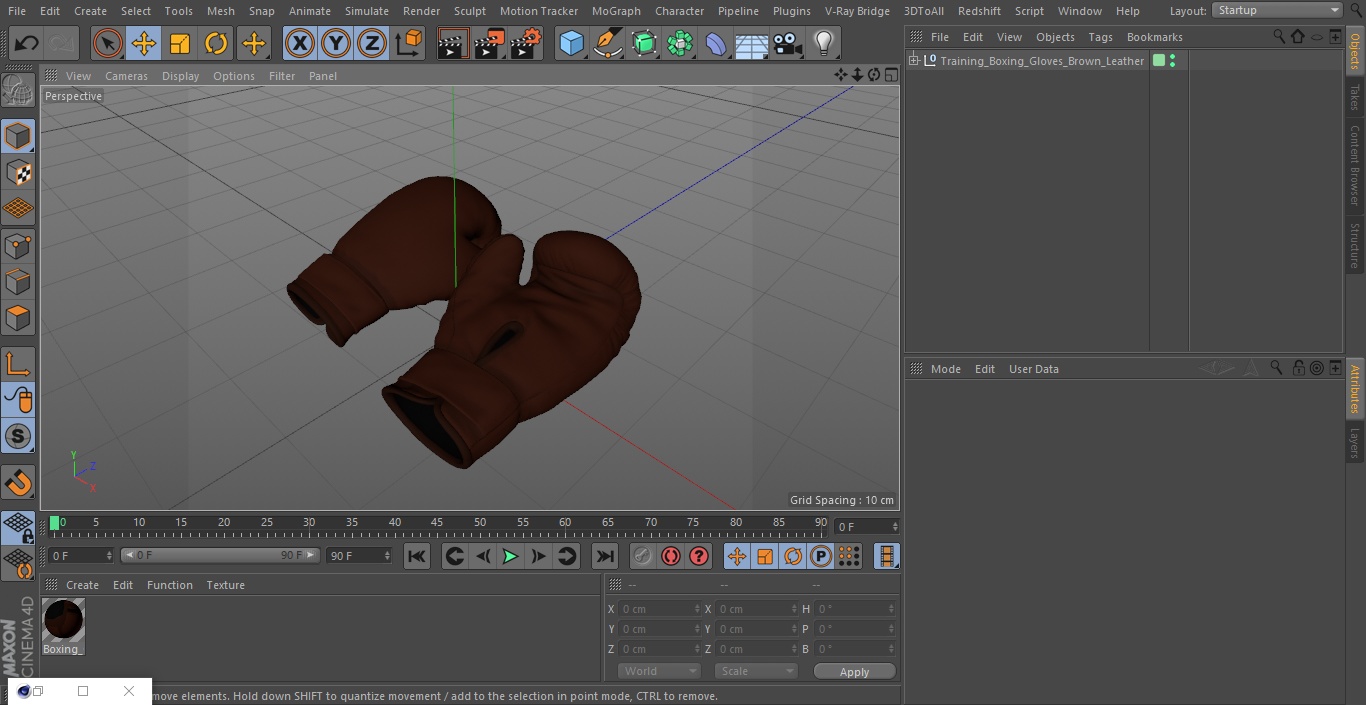Activate the Rotate tool
The width and height of the screenshot is (1366, 705).
pyautogui.click(x=216, y=43)
